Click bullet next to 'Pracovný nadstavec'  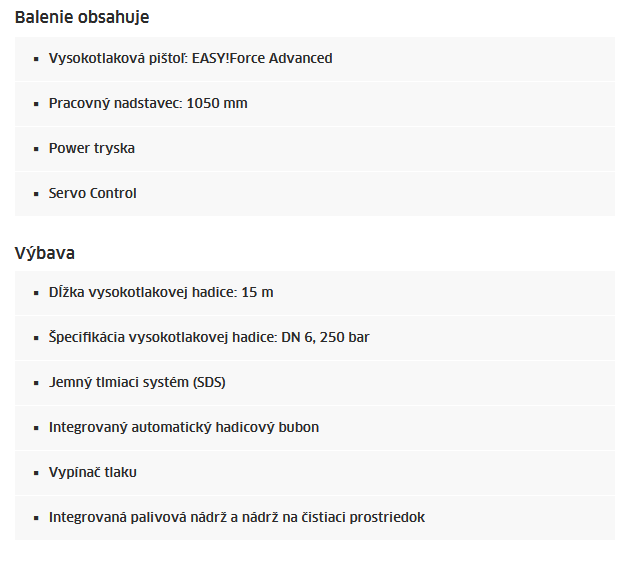click(36, 104)
